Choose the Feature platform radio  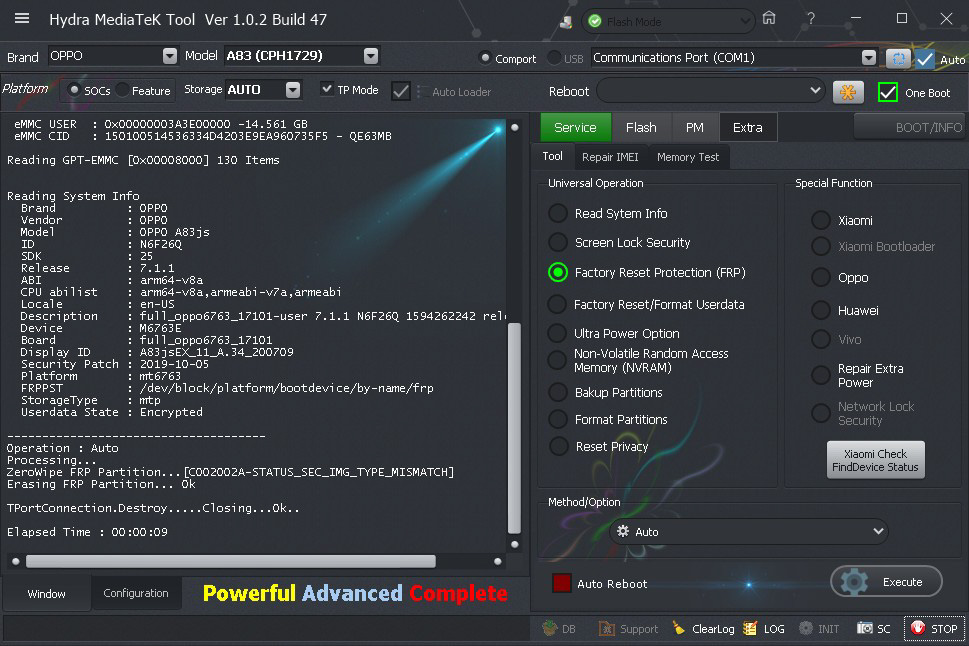(122, 90)
